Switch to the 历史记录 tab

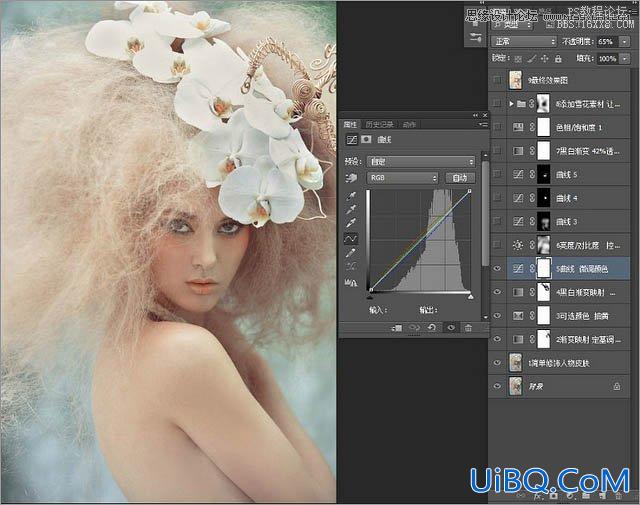[x=380, y=125]
